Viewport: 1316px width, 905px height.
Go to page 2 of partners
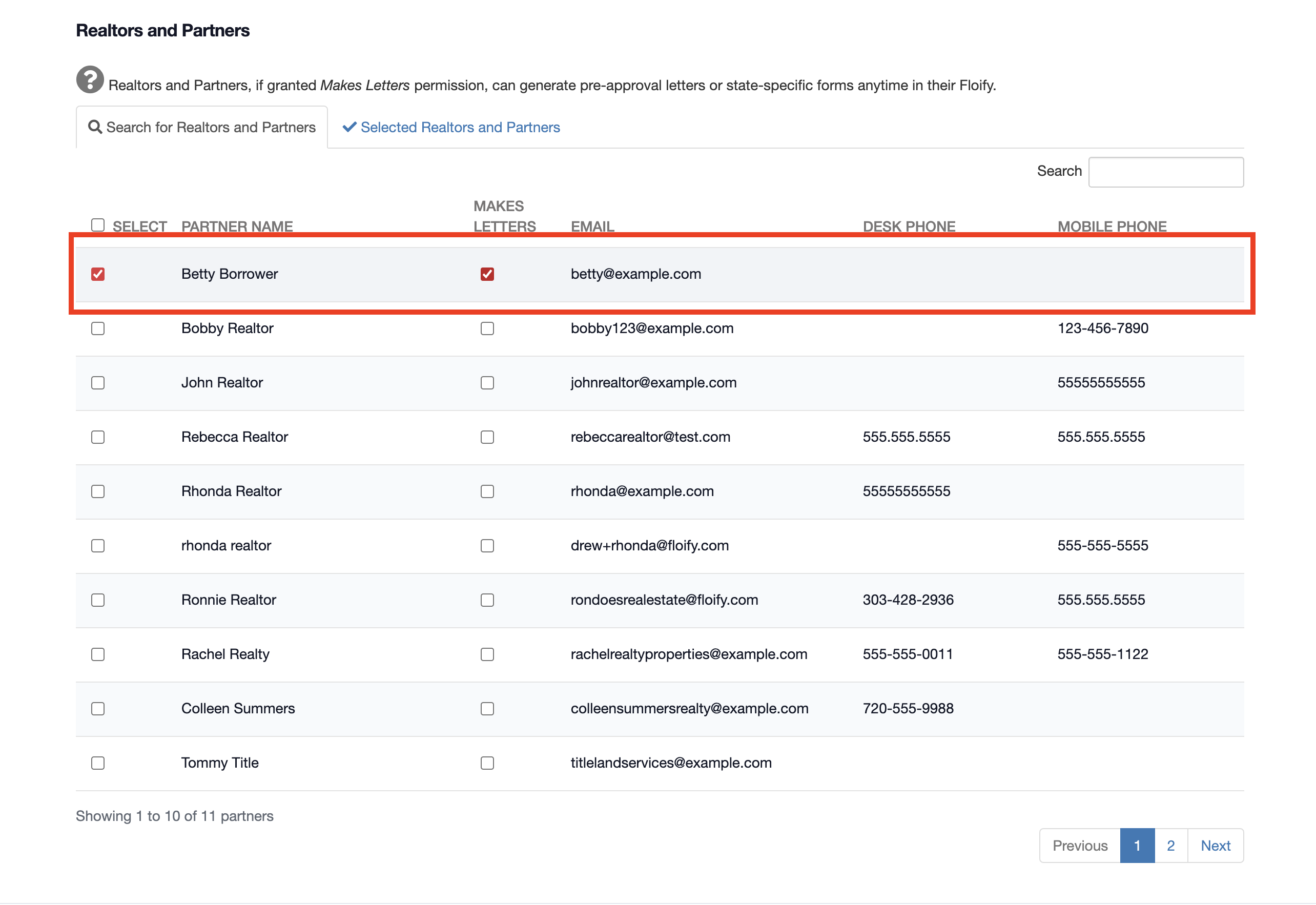click(1170, 846)
